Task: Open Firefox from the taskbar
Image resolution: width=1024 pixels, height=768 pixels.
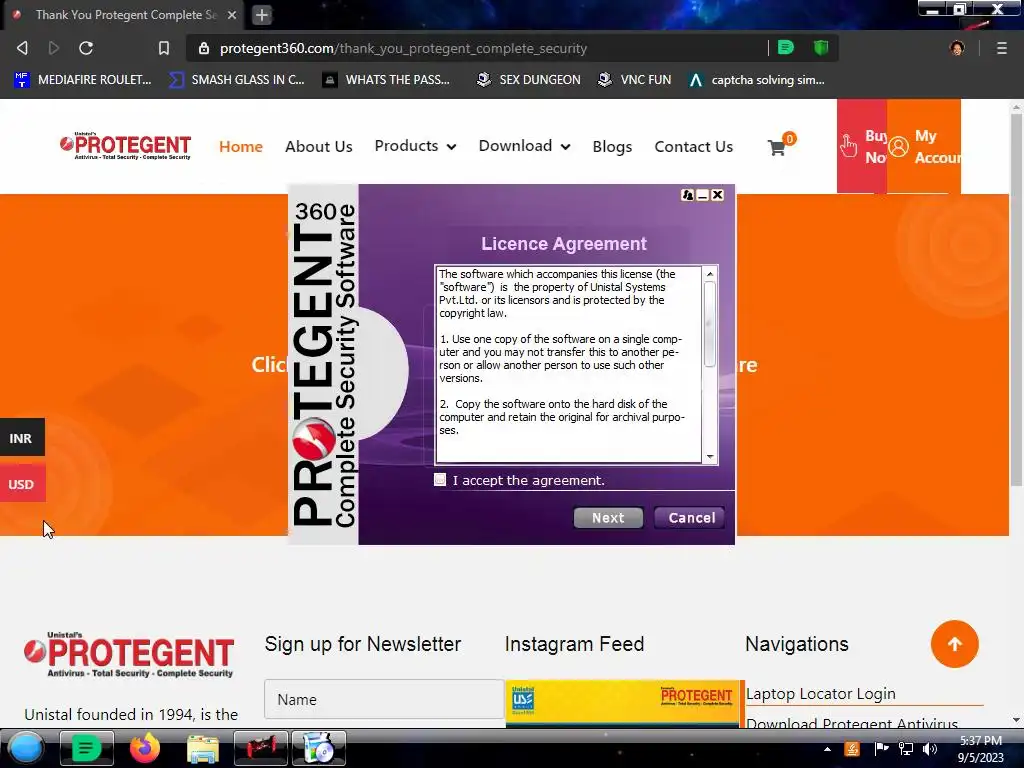Action: pyautogui.click(x=145, y=748)
